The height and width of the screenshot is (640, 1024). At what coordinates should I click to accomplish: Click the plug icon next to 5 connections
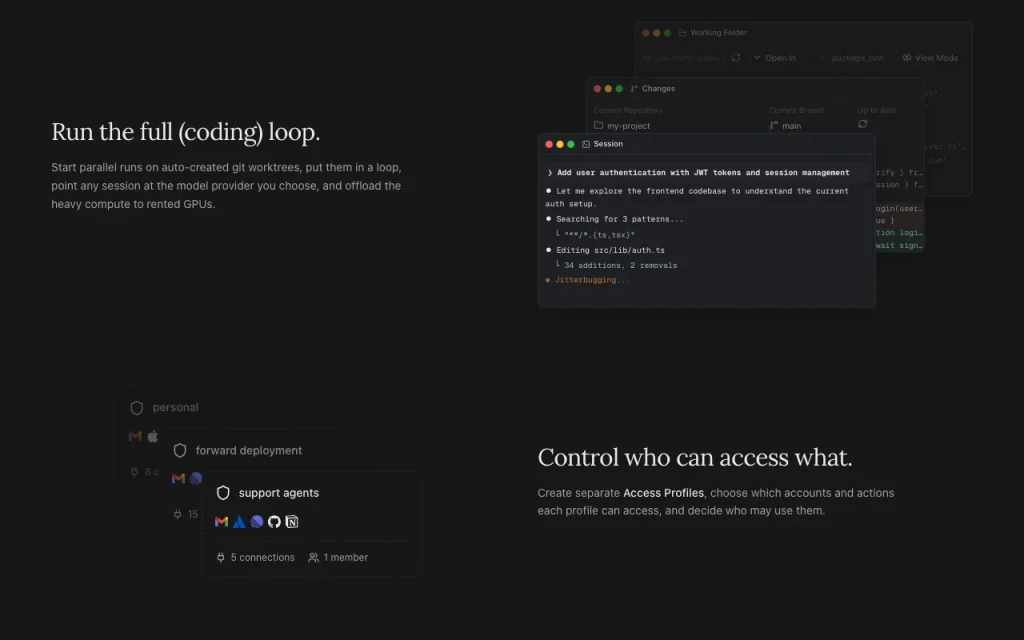[x=221, y=557]
